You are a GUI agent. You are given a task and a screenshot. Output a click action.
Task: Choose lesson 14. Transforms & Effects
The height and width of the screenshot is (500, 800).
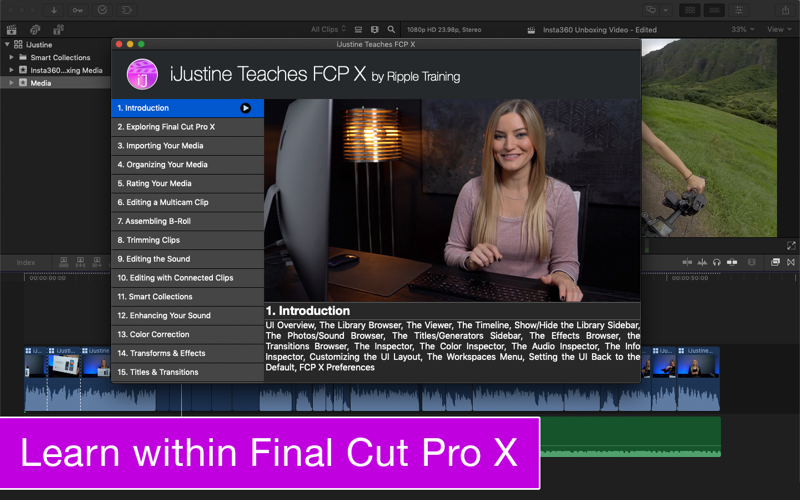(x=187, y=354)
